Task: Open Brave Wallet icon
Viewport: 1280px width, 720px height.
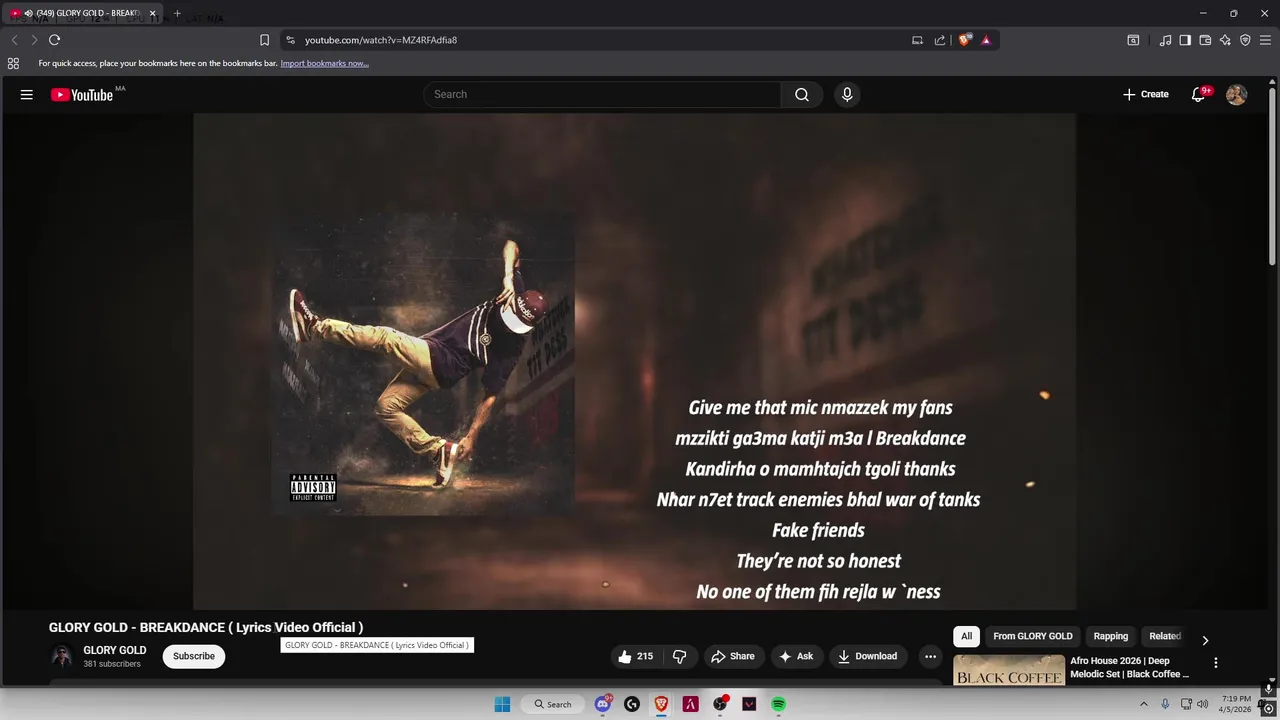Action: (x=1205, y=40)
